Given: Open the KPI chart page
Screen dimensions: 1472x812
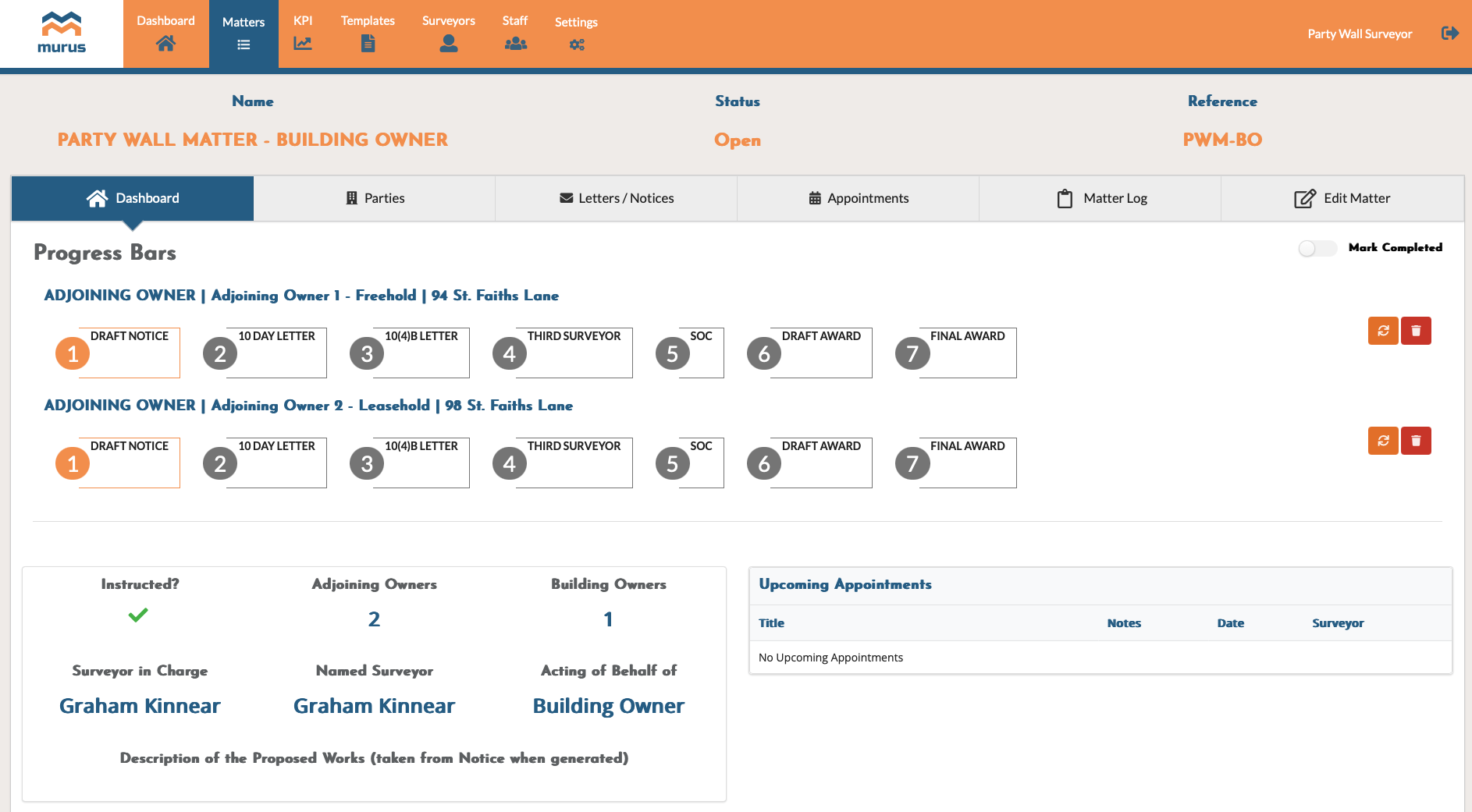Looking at the screenshot, I should point(303,34).
